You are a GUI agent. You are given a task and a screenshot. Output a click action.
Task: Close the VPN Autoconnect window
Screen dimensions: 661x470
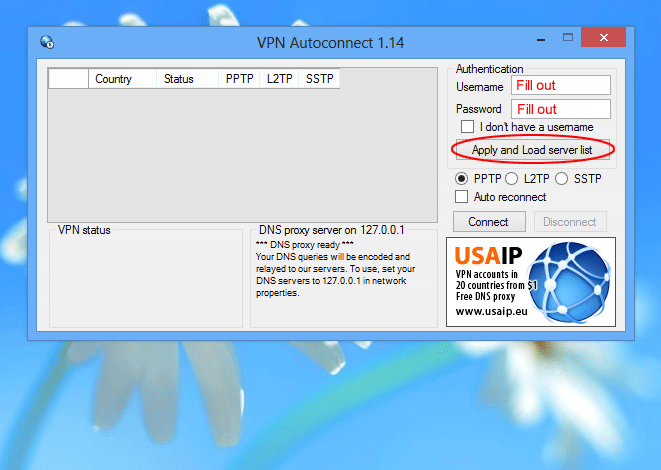click(603, 38)
